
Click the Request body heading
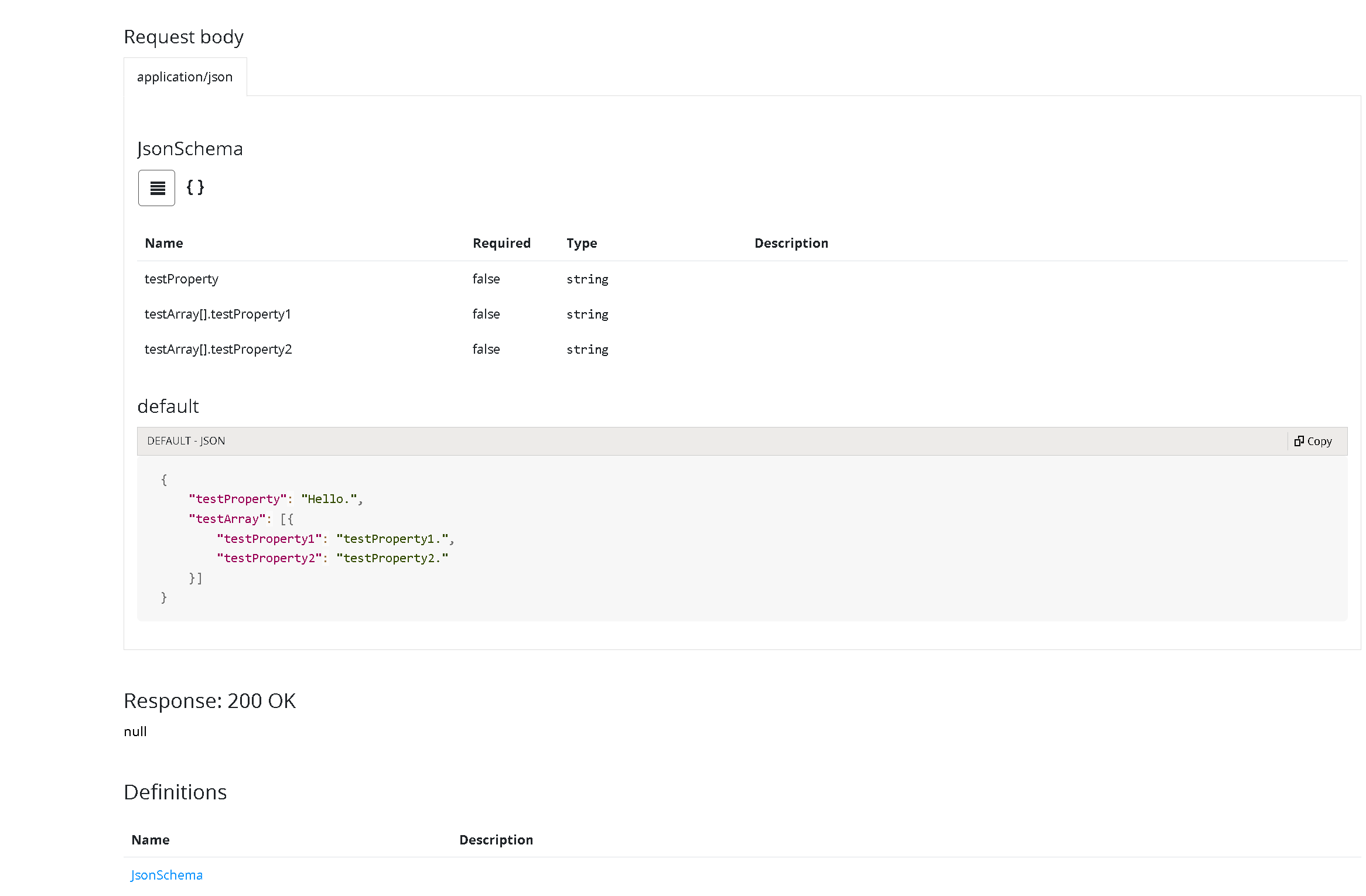point(184,37)
